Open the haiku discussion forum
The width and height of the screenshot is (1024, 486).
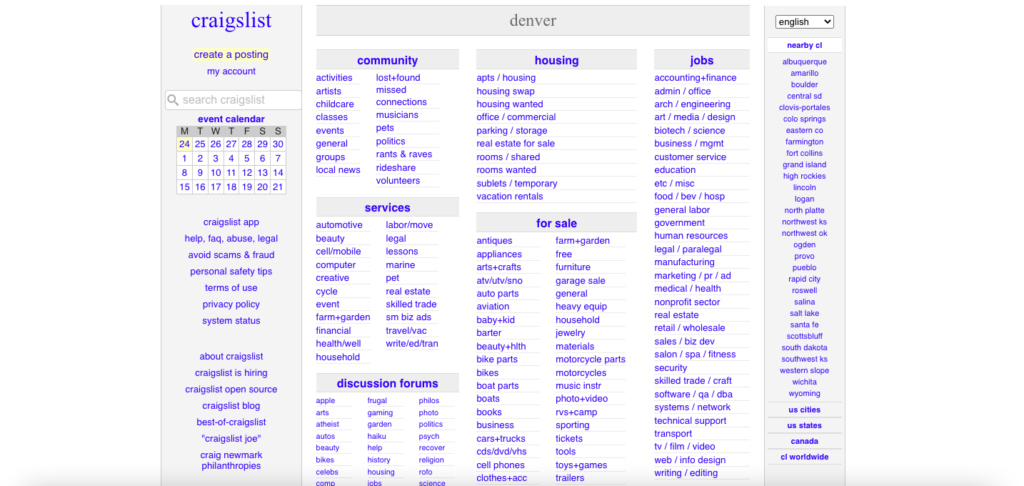click(377, 436)
